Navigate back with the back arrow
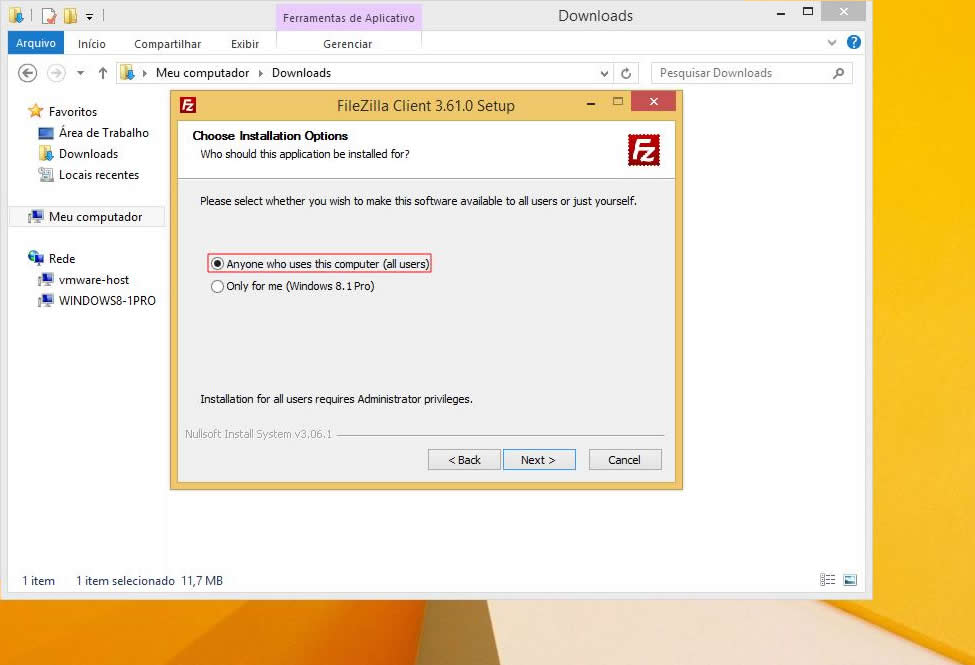 click(28, 73)
